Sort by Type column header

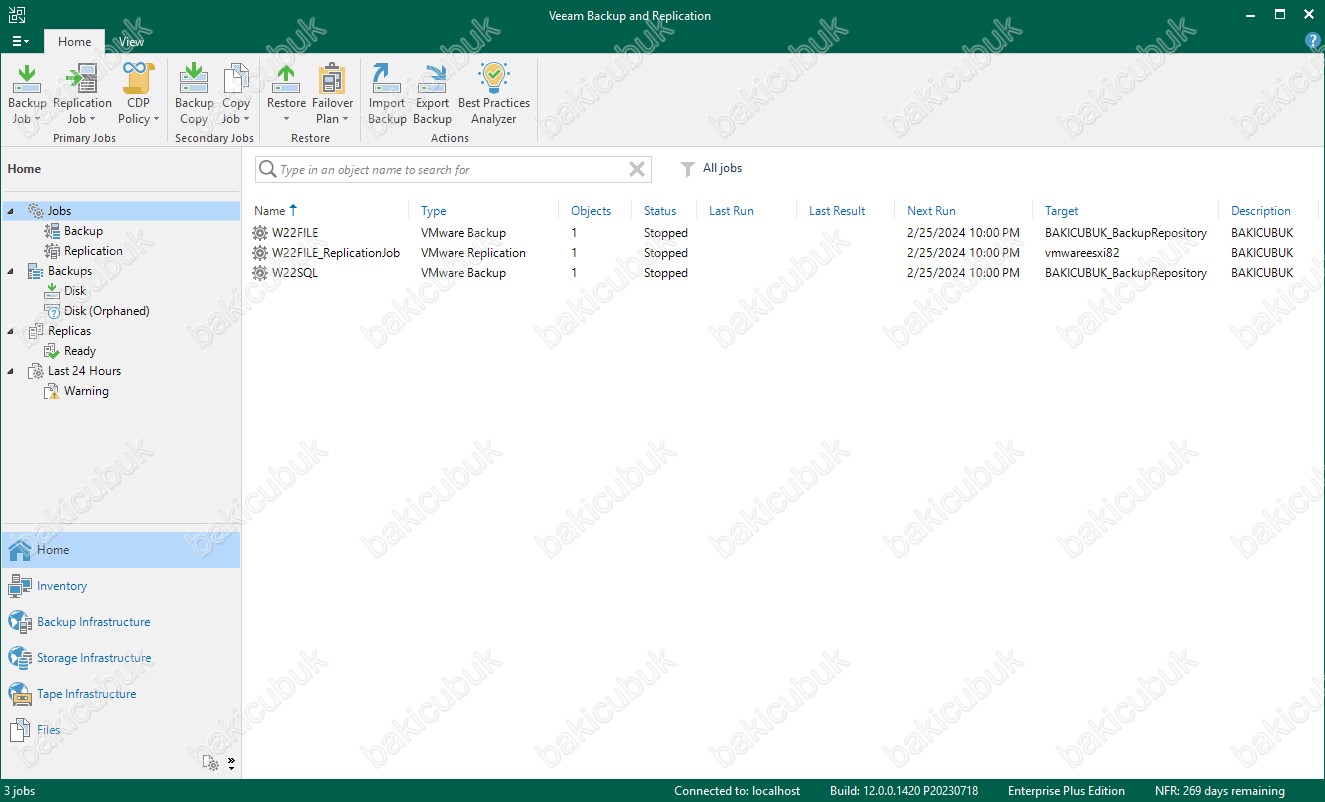point(434,211)
